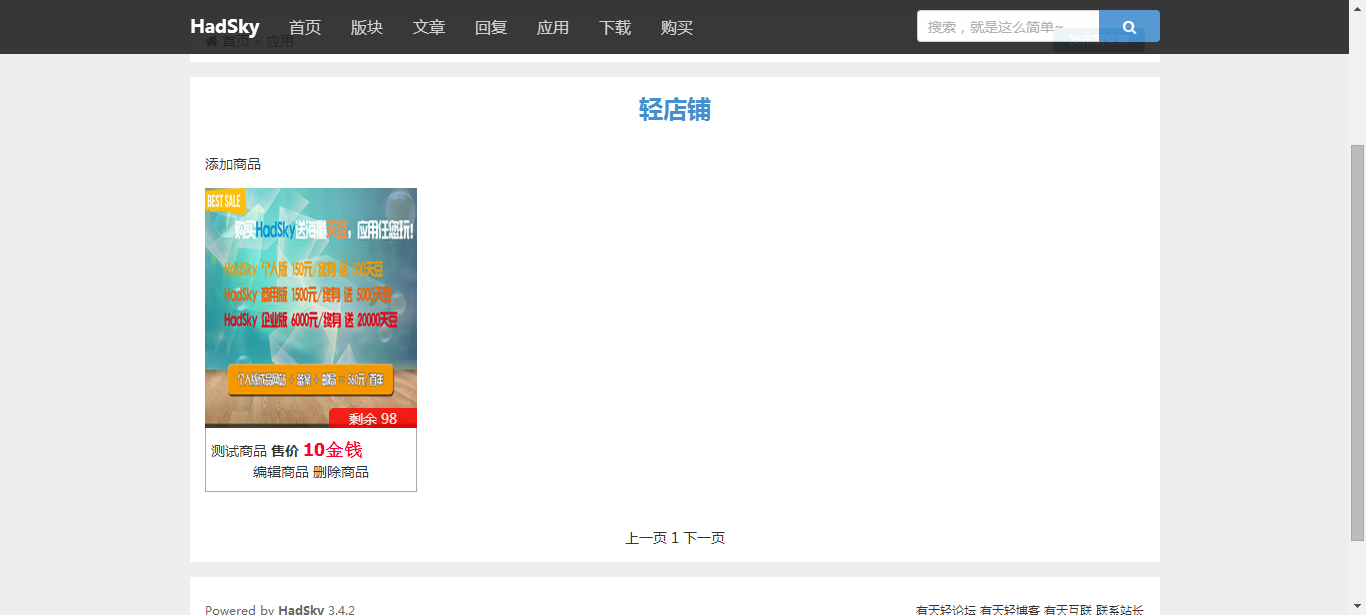This screenshot has height=615, width=1366.
Task: Go to previous page via 上一页
Action: pyautogui.click(x=646, y=538)
